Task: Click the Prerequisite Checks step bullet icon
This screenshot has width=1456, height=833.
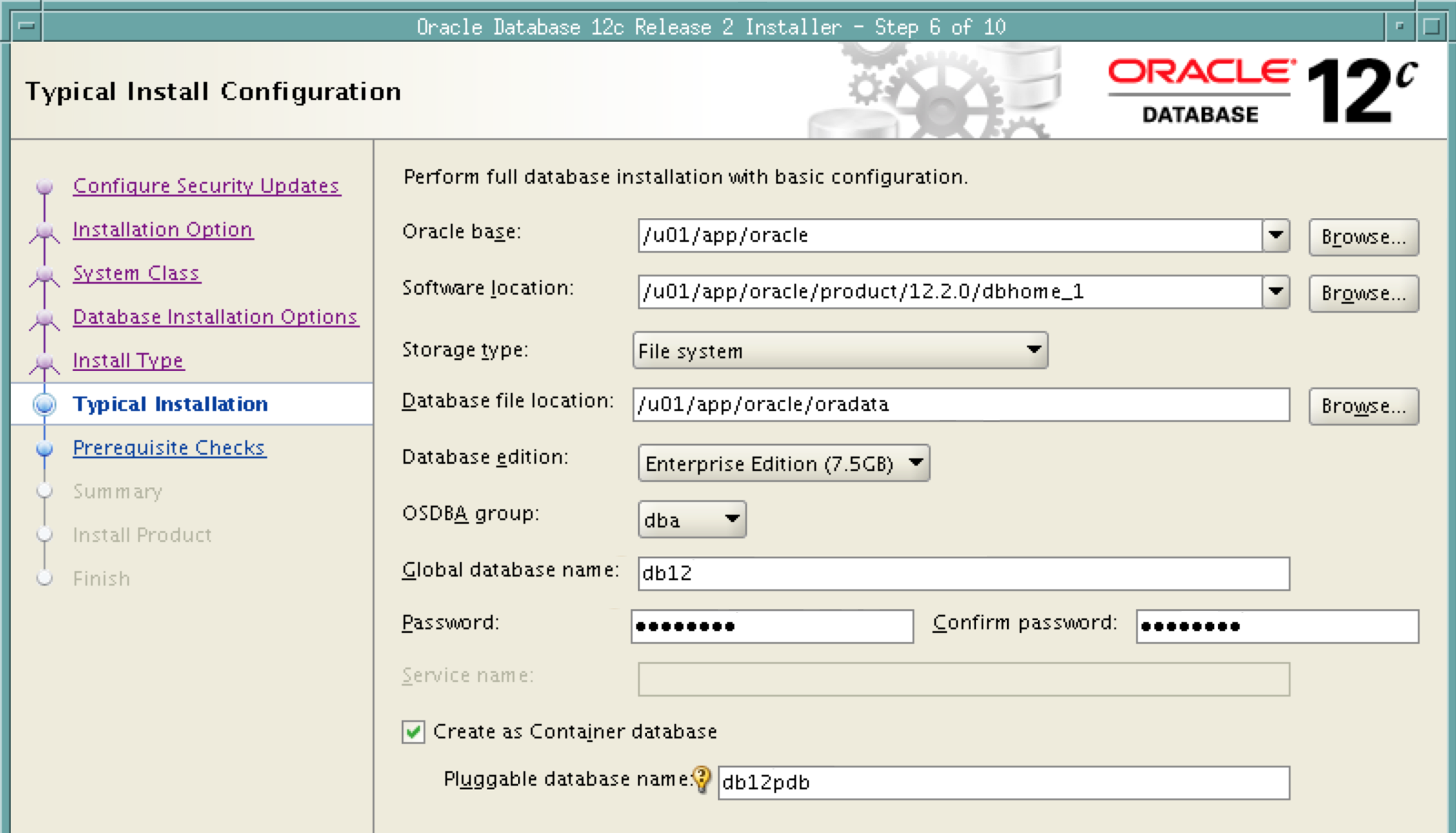Action: pos(45,447)
